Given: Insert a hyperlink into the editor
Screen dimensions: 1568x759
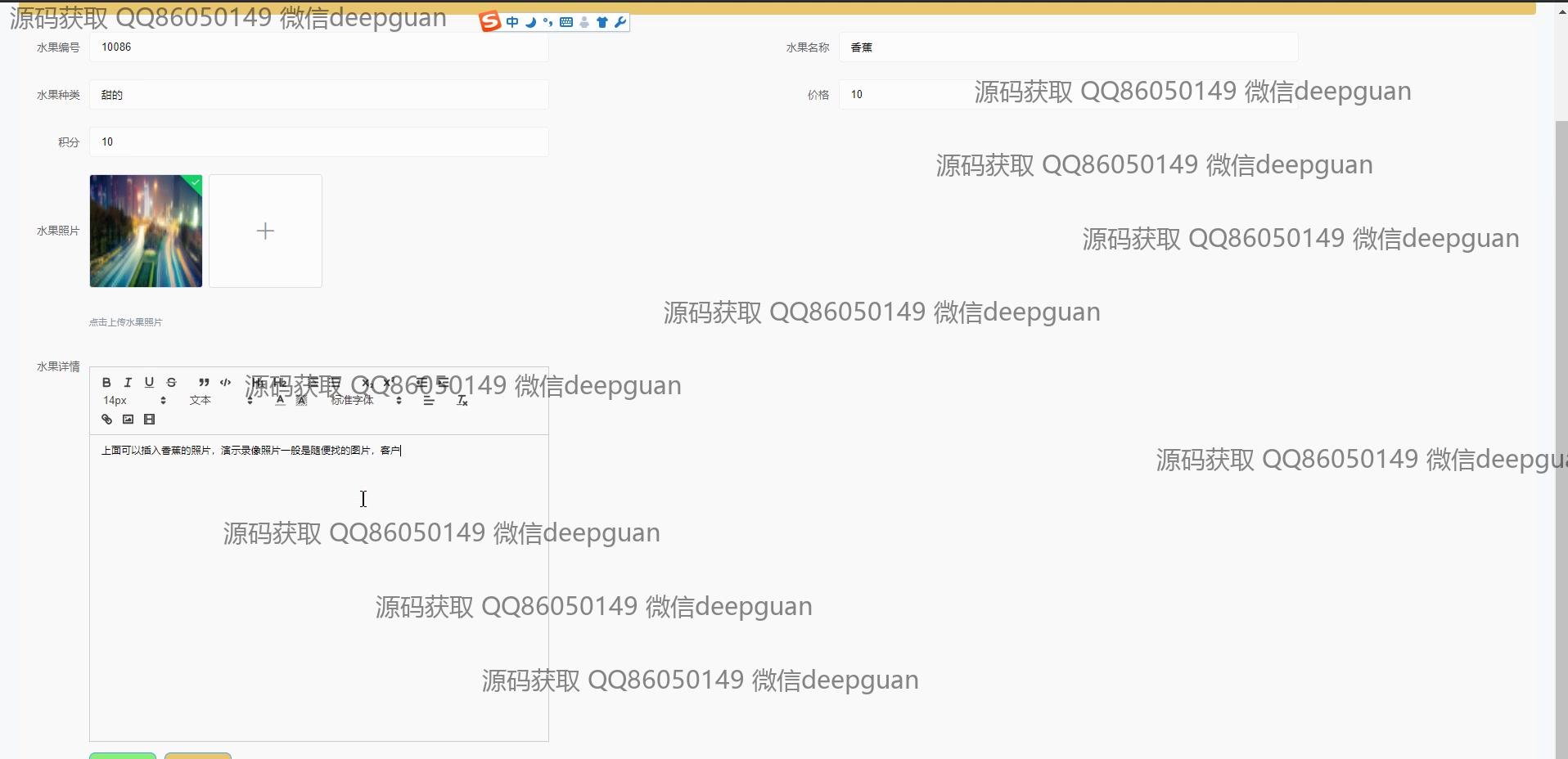Looking at the screenshot, I should point(106,420).
